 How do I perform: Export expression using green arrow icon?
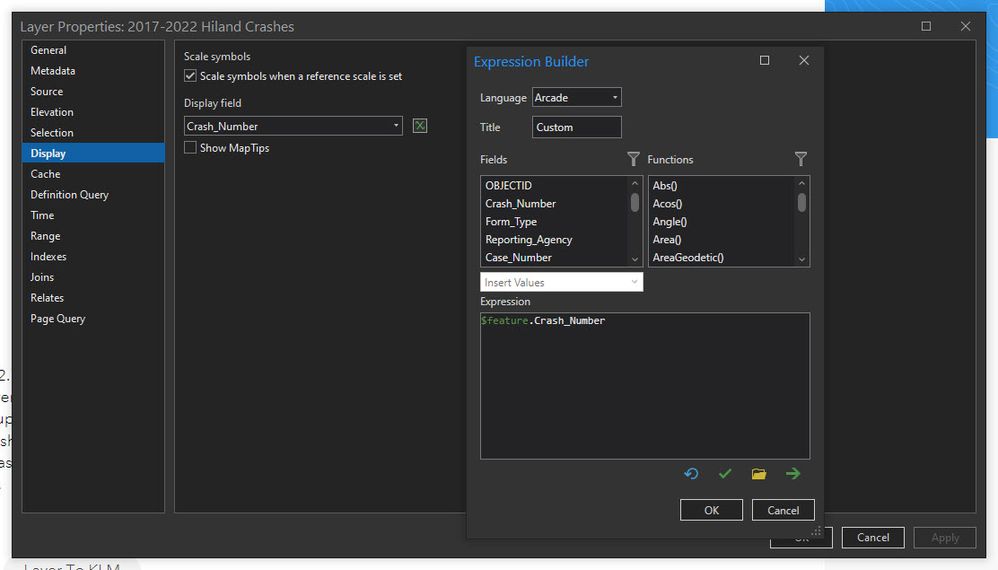pyautogui.click(x=792, y=474)
